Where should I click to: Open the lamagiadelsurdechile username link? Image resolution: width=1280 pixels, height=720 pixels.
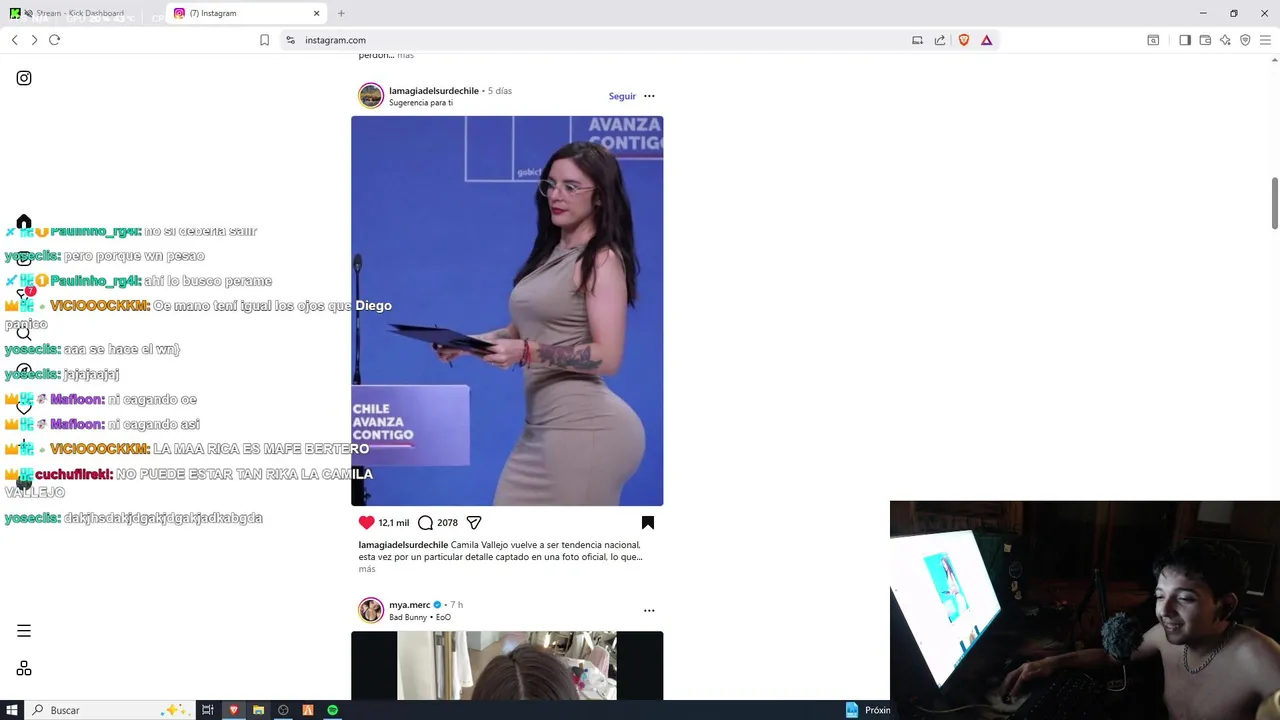coord(434,91)
